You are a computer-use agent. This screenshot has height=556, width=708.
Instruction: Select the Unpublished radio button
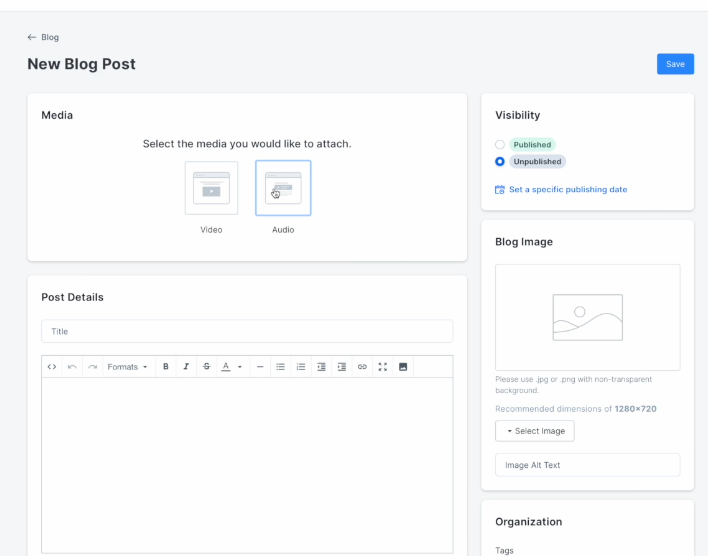pos(500,161)
